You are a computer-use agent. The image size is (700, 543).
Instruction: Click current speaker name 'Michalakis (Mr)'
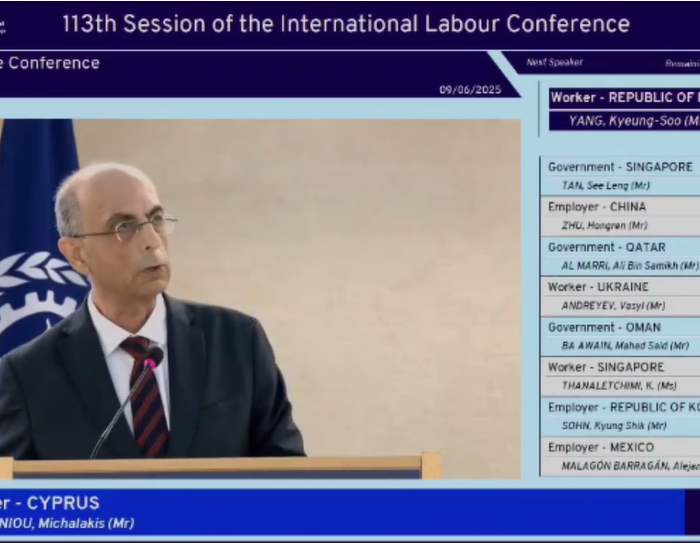(86, 523)
